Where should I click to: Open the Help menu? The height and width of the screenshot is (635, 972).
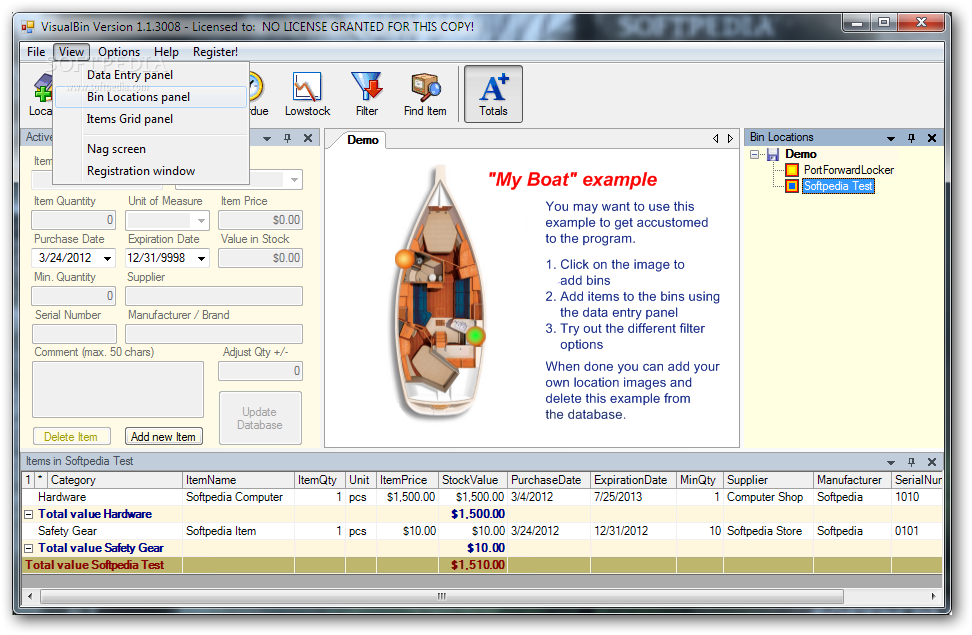click(x=166, y=52)
